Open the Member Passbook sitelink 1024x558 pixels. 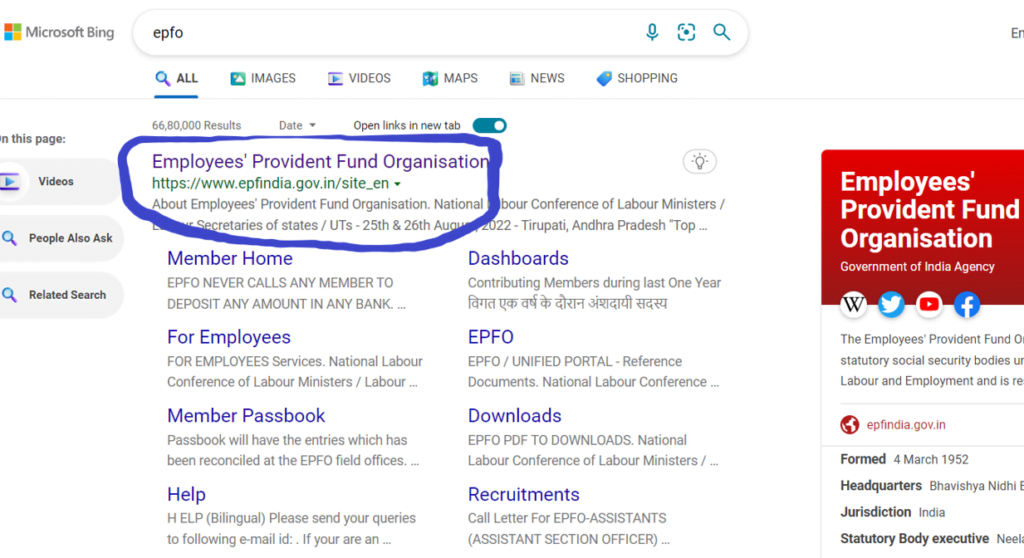tap(246, 416)
